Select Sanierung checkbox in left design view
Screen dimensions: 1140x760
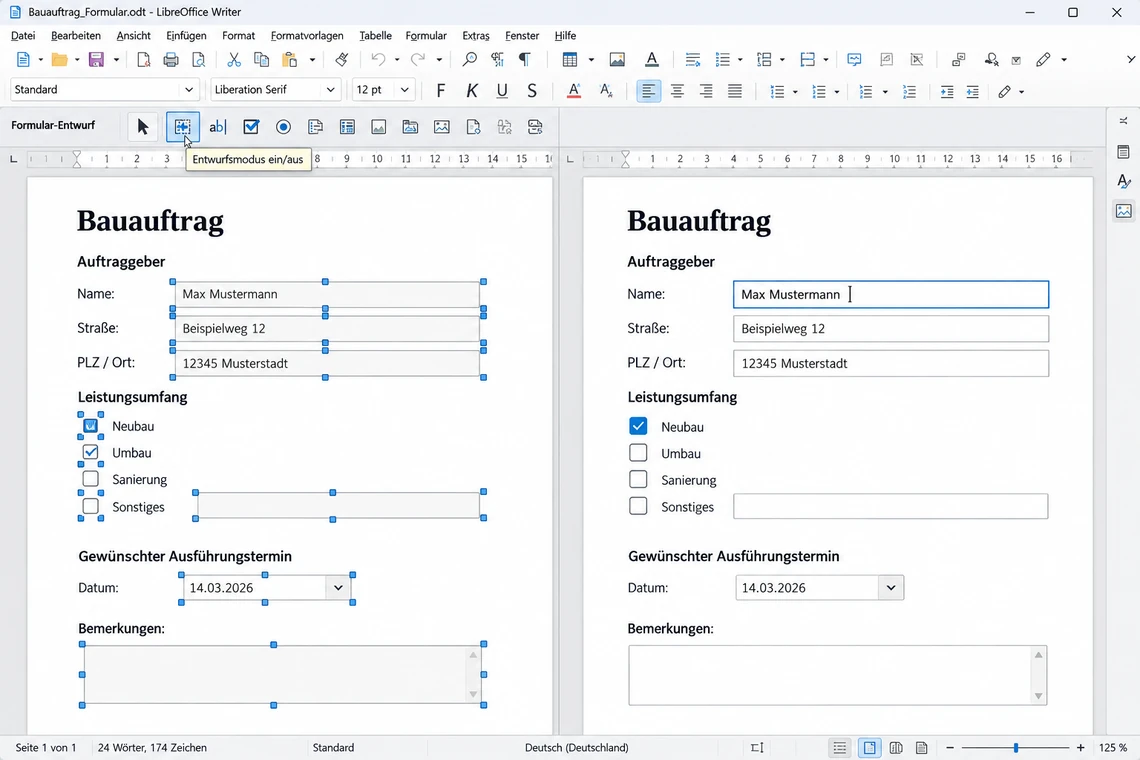pyautogui.click(x=90, y=479)
